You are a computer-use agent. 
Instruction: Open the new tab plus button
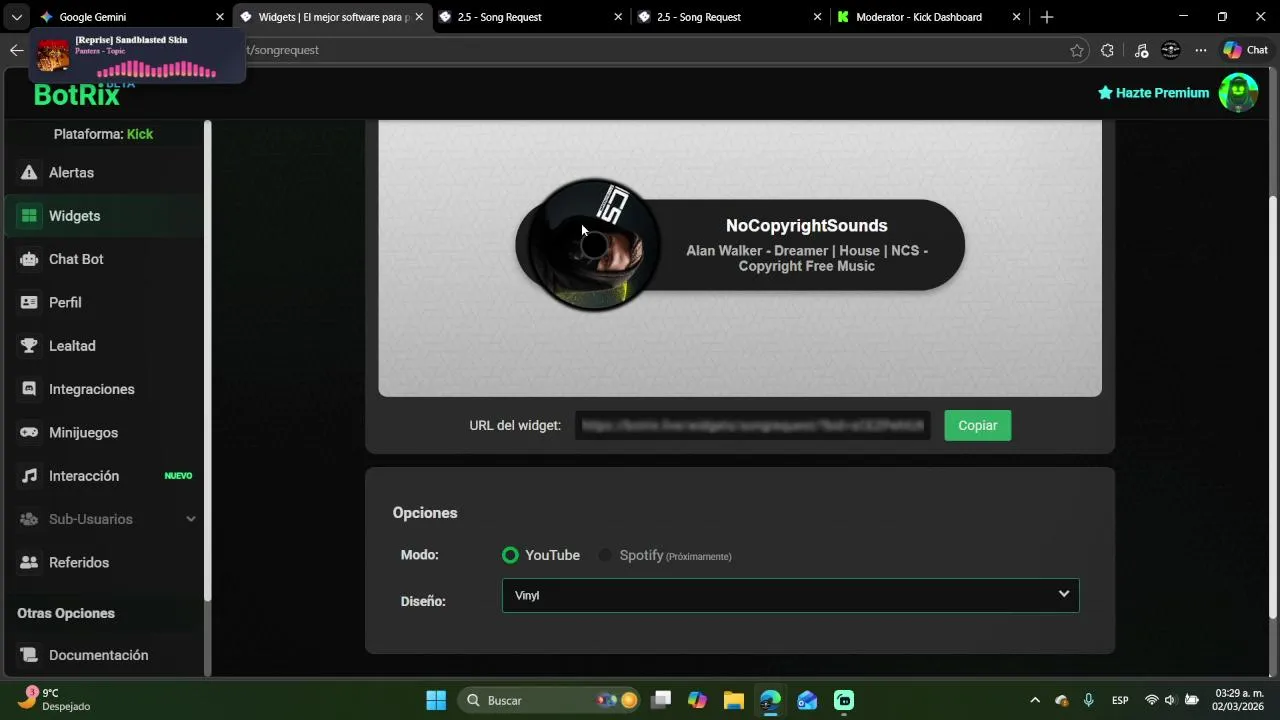(1046, 17)
